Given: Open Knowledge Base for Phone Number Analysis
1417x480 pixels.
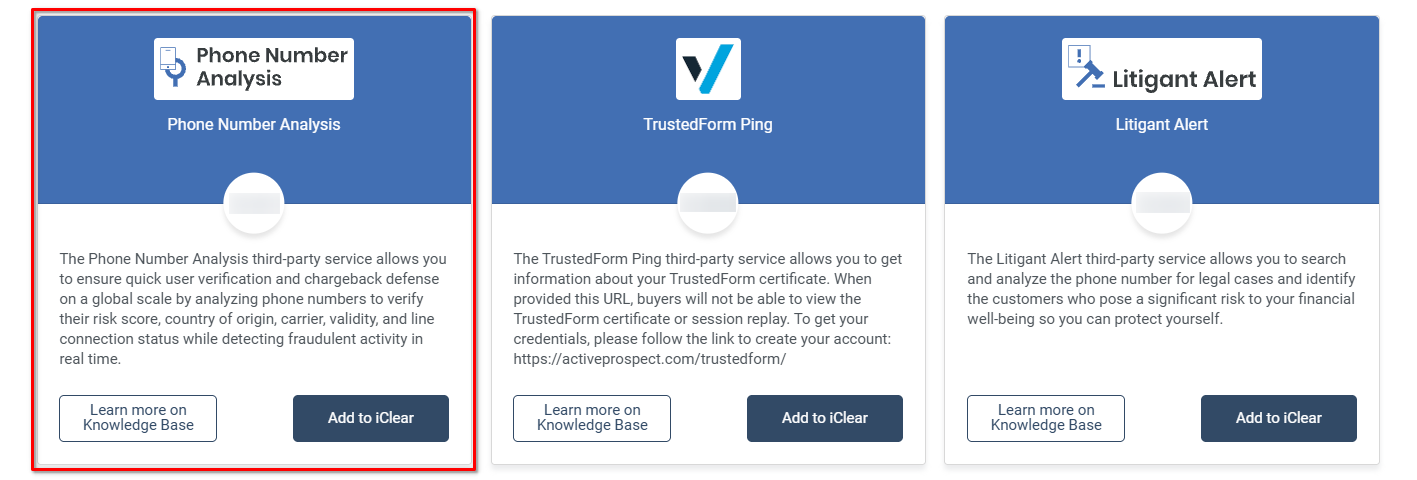Looking at the screenshot, I should click(x=138, y=418).
